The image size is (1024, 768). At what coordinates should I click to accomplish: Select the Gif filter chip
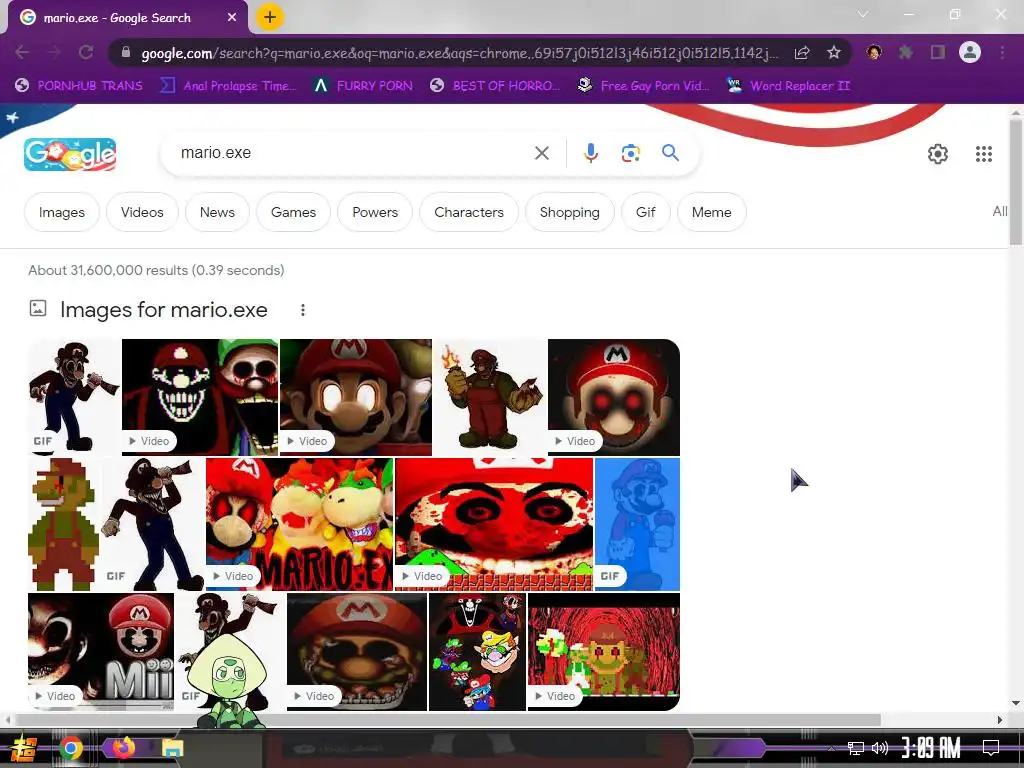point(645,212)
